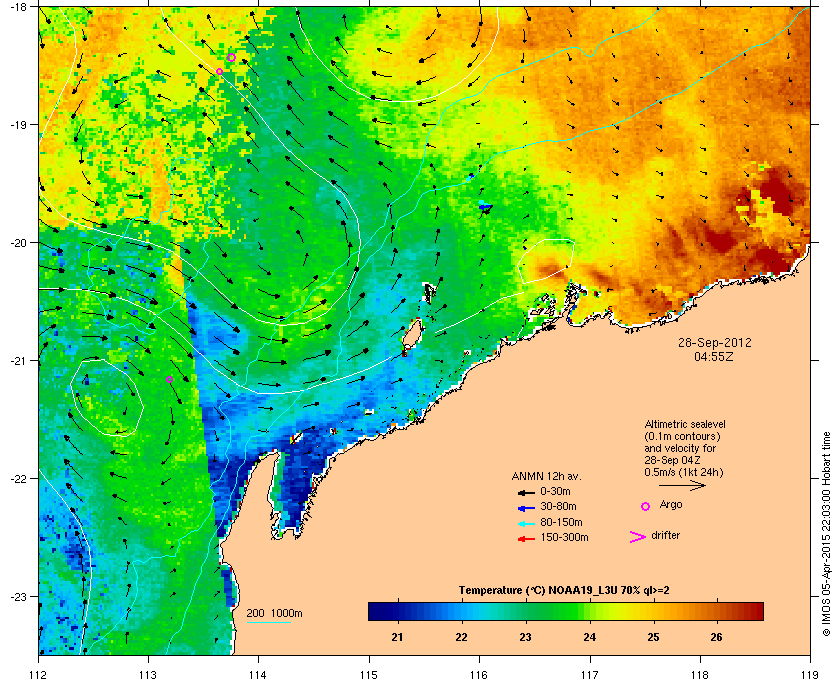The height and width of the screenshot is (680, 840).
Task: Click the 25 label under colorbar
Action: click(653, 637)
